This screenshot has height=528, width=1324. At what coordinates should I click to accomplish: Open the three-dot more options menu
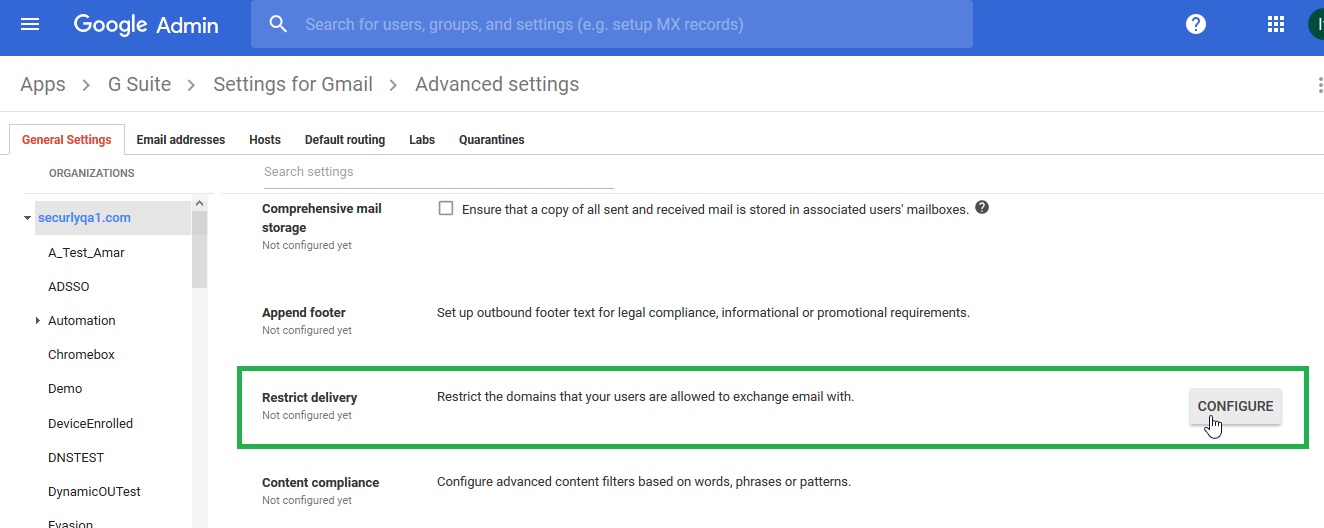[1320, 85]
